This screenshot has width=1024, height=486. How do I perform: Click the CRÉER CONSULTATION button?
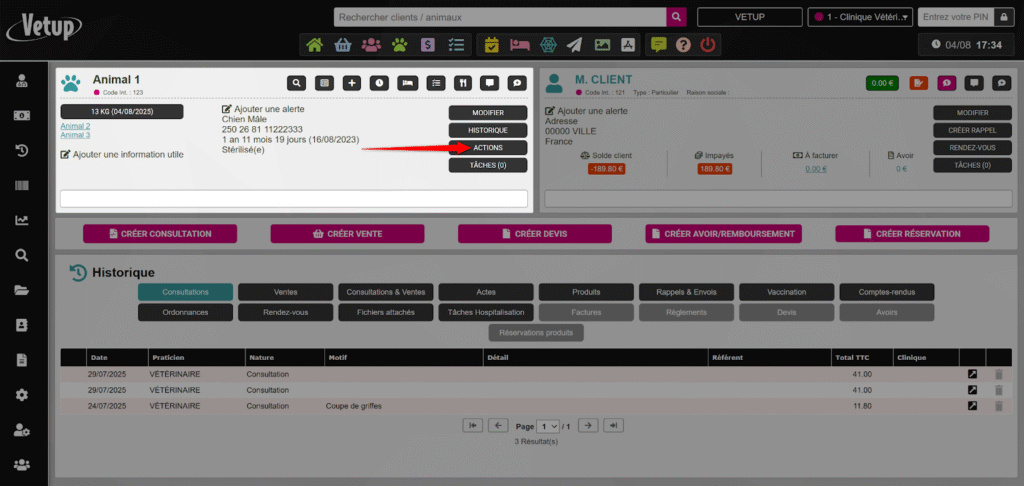[160, 234]
